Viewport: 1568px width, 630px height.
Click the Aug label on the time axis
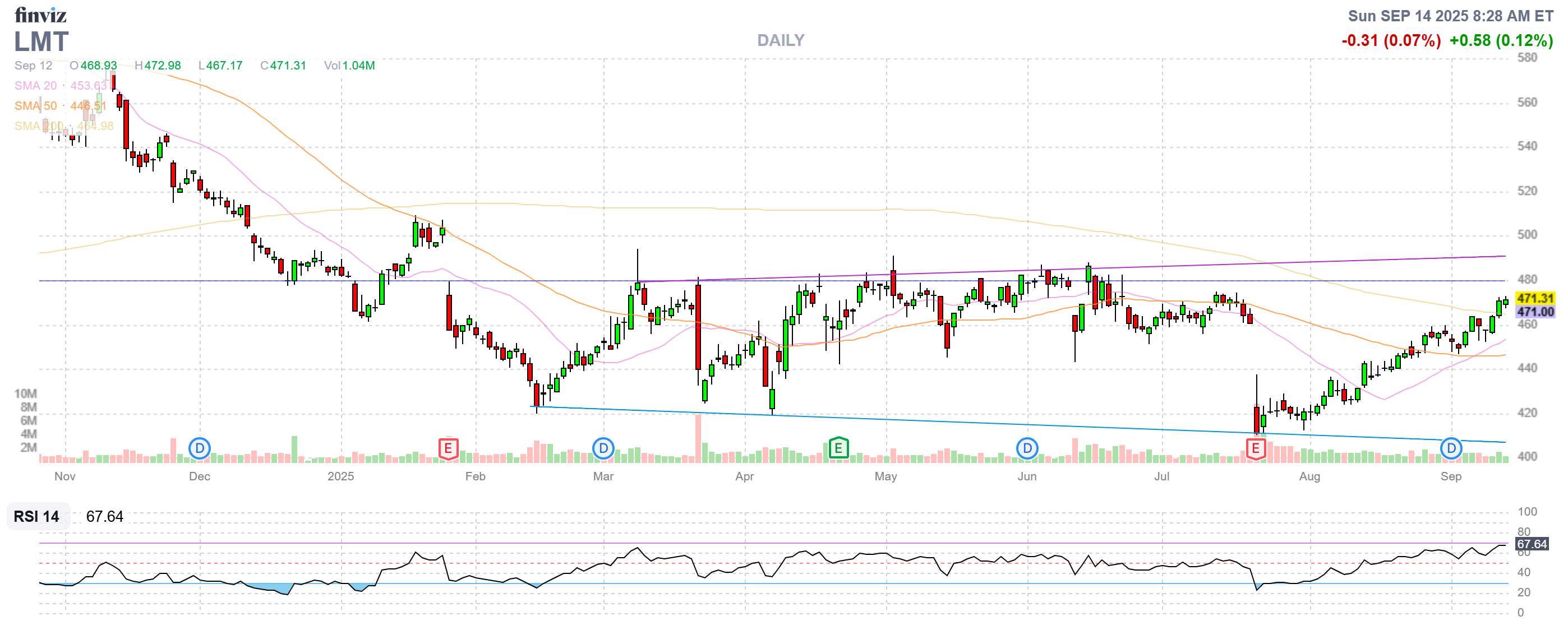[x=1309, y=476]
